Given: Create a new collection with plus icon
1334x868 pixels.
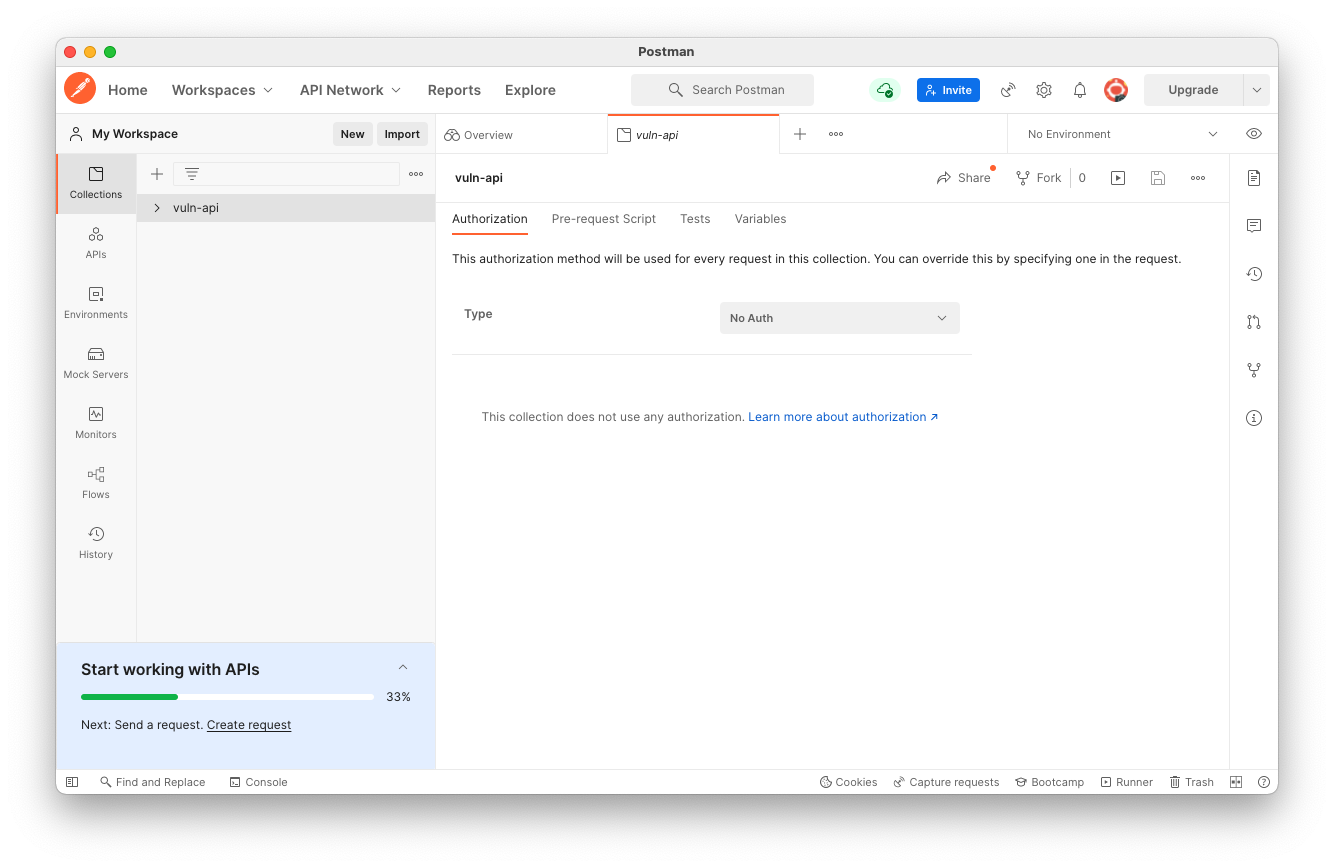Looking at the screenshot, I should pos(157,174).
